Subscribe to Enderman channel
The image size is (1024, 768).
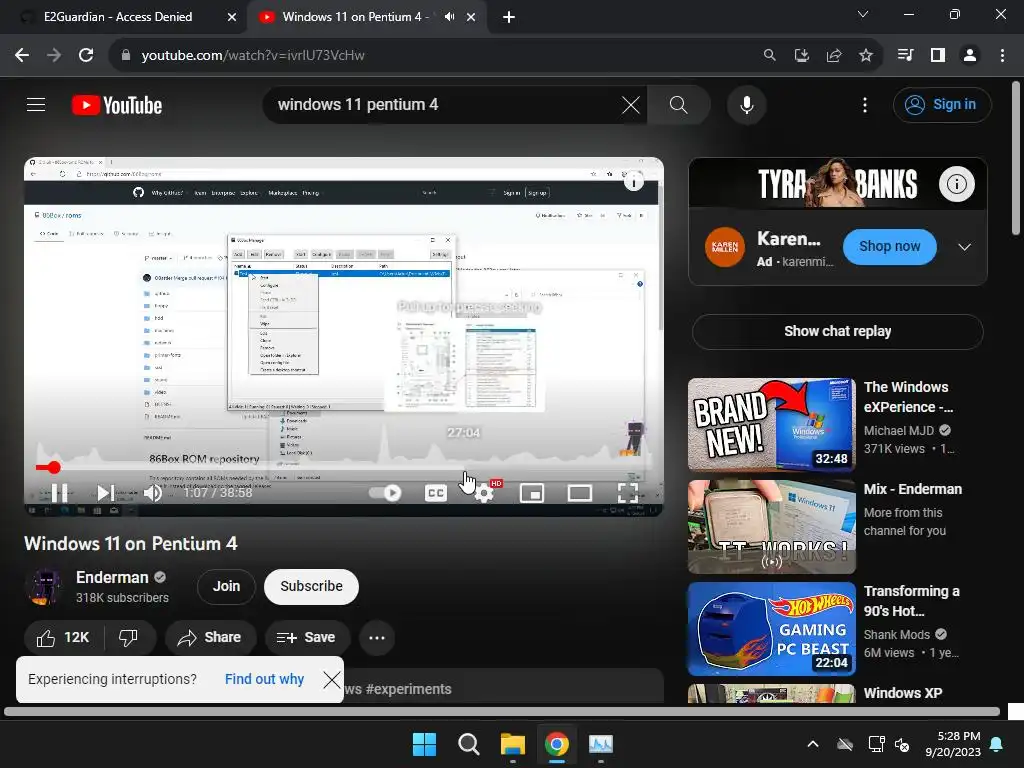pos(312,586)
